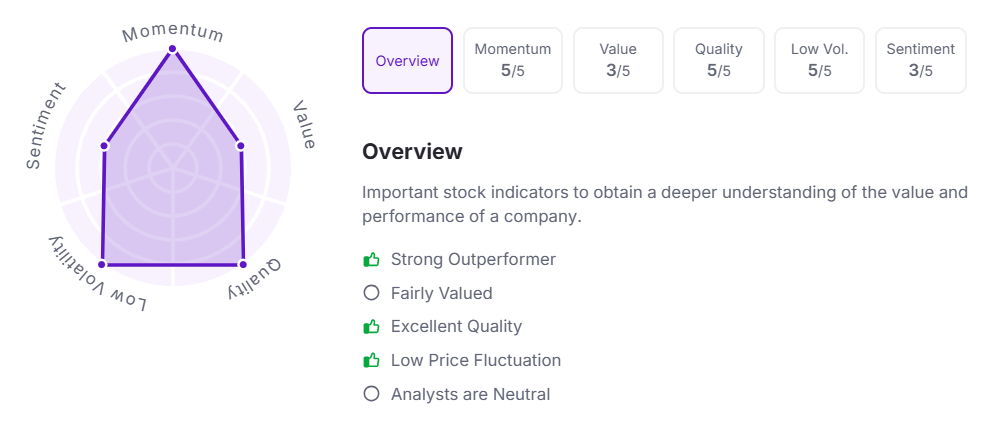Switch to the Value 3/5 tab
The image size is (982, 427).
[618, 61]
